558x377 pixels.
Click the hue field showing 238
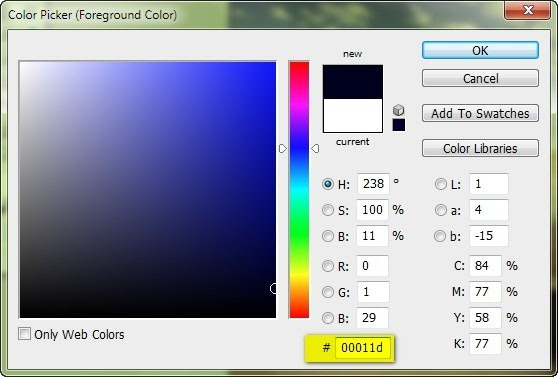pos(373,184)
